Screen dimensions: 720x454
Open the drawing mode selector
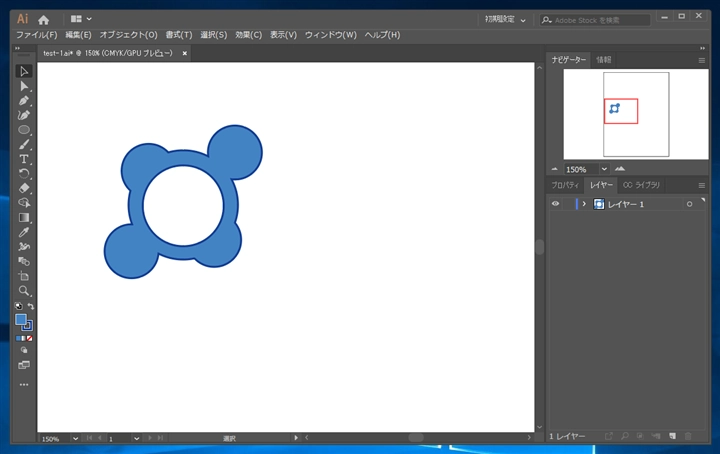coord(24,350)
